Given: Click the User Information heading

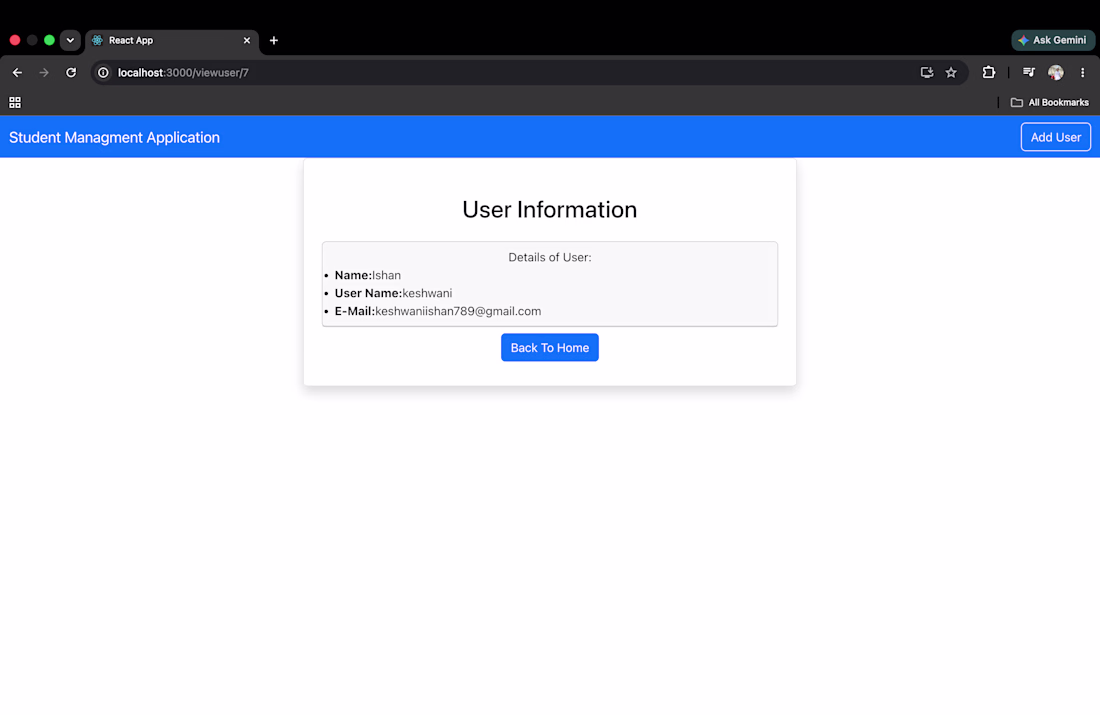Looking at the screenshot, I should [549, 209].
